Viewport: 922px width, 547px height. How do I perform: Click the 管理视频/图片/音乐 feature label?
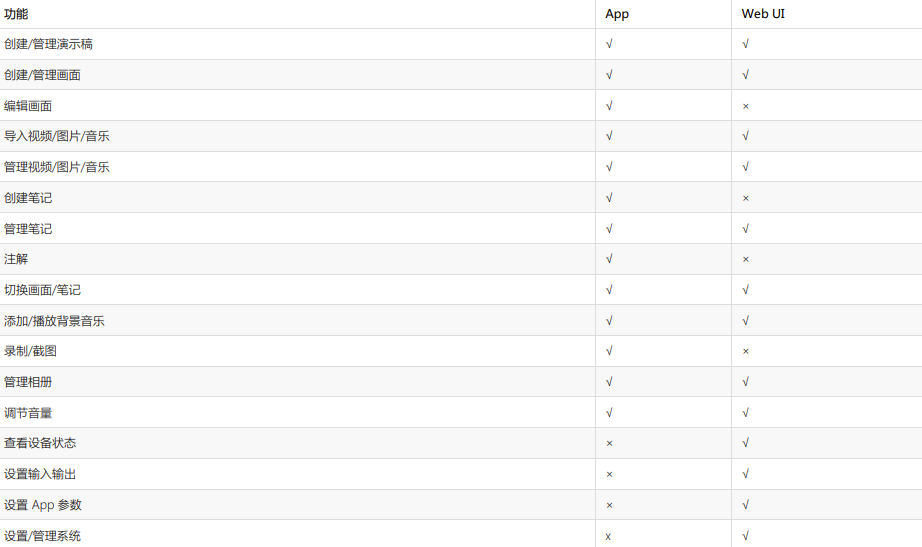point(57,167)
